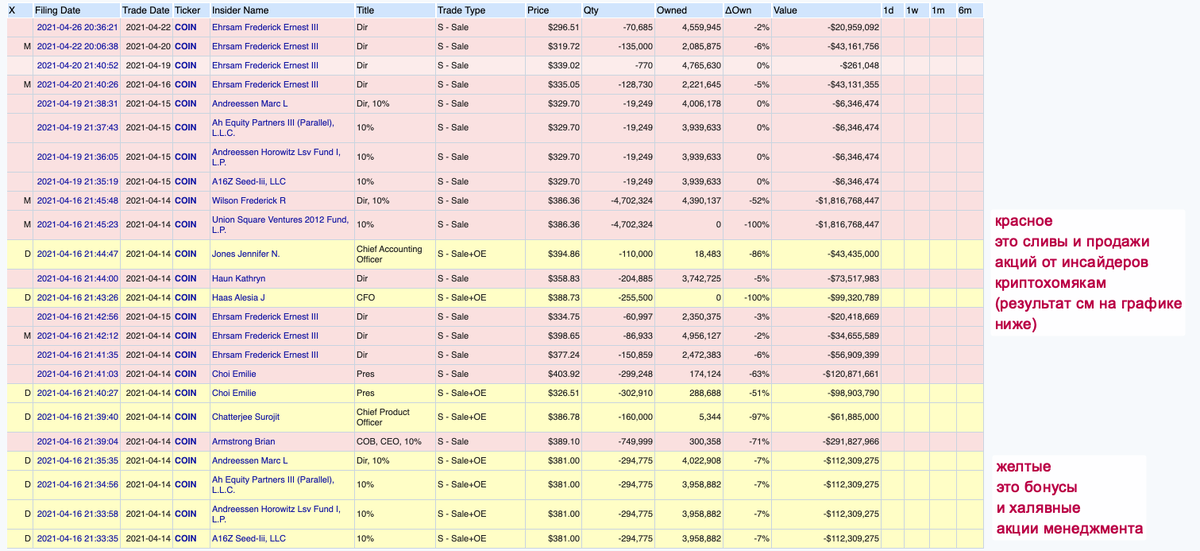The width and height of the screenshot is (1200, 551).
Task: Open insider Chatterjee Surojit
Action: click(x=247, y=417)
